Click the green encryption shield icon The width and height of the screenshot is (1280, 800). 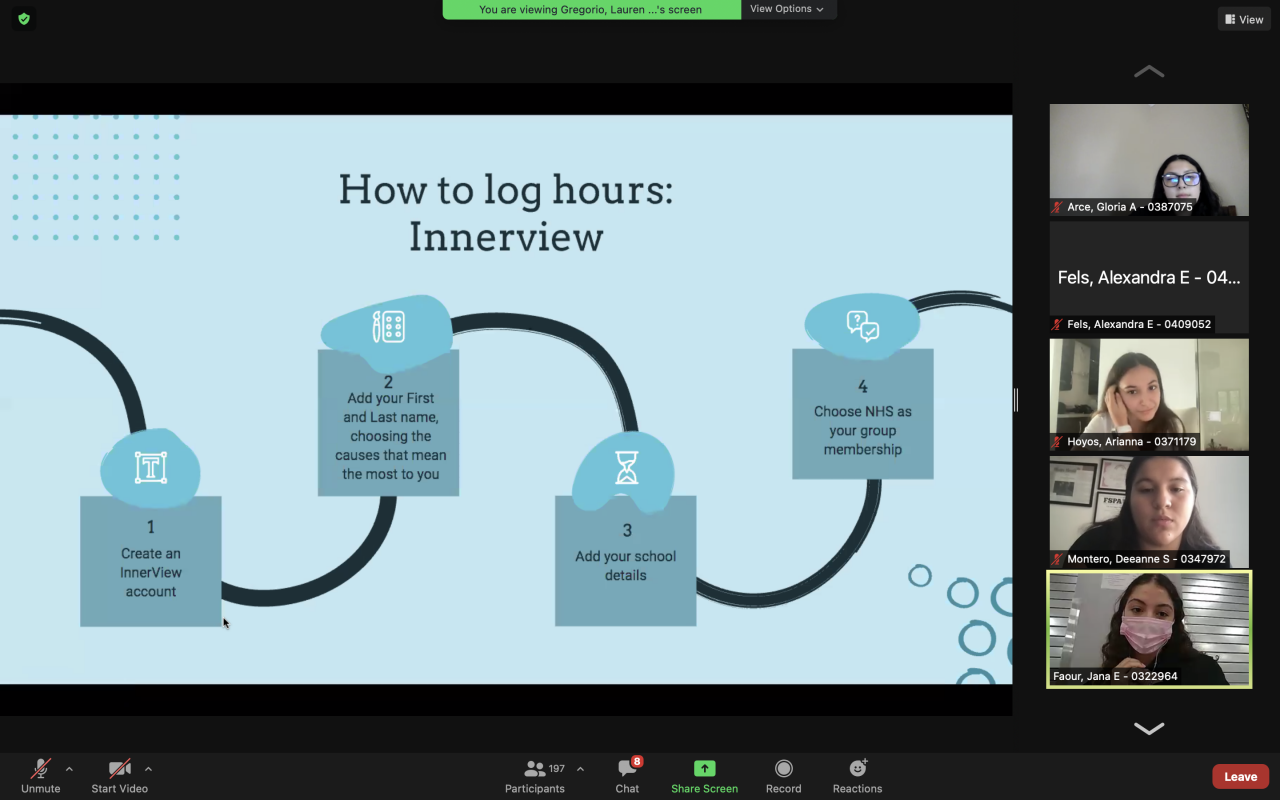[24, 18]
